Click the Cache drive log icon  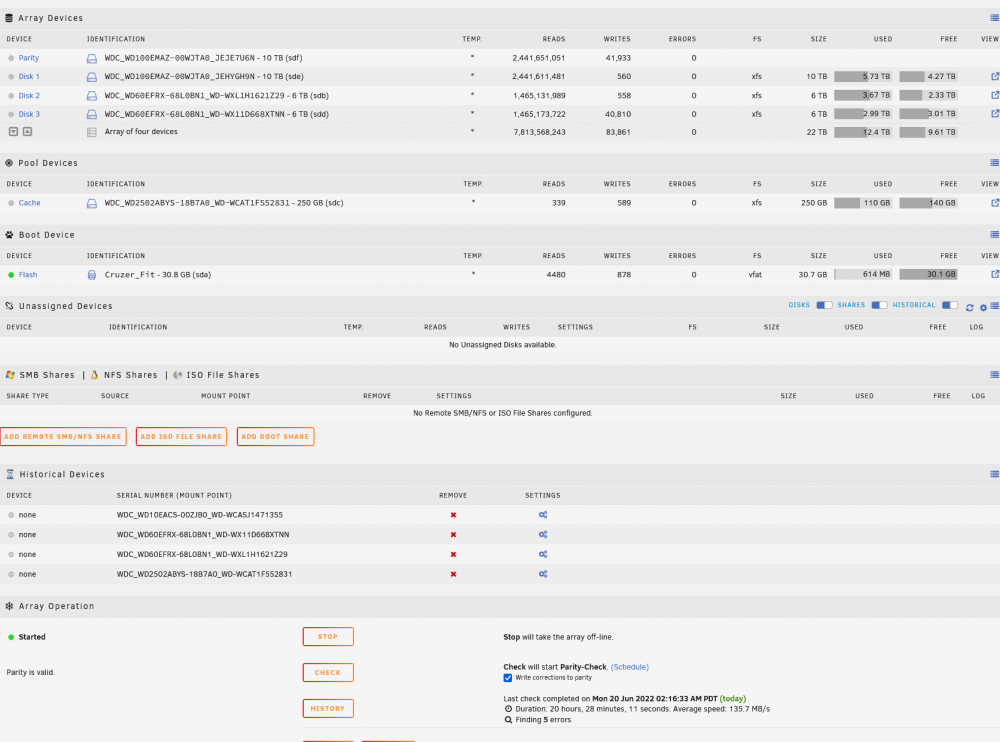click(92, 204)
